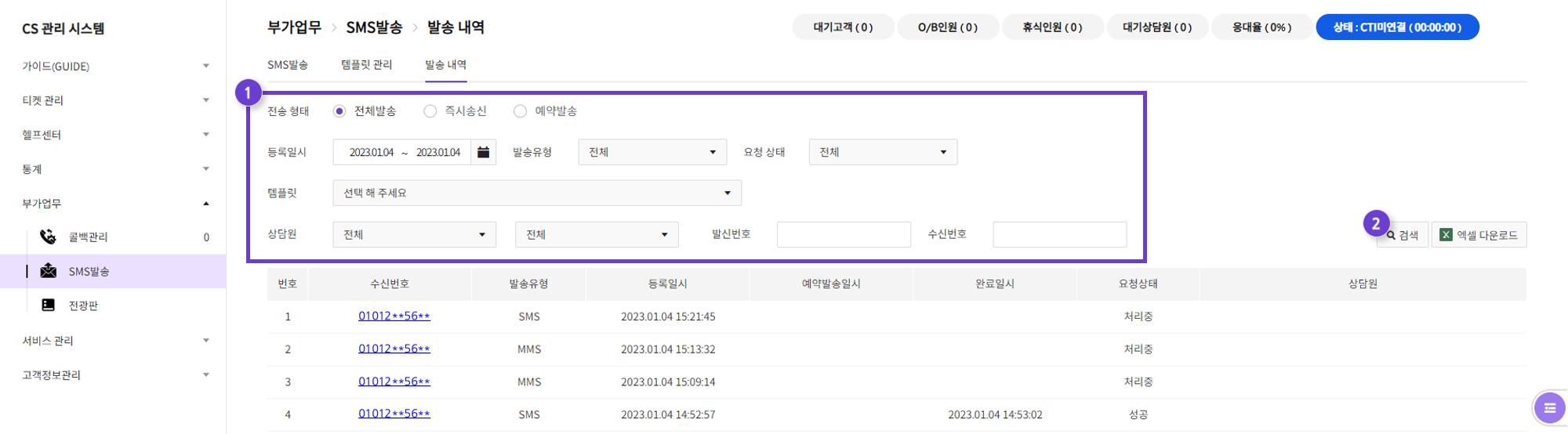Open the first row's recipient number link
Screen dimensions: 1568x434
[x=394, y=316]
